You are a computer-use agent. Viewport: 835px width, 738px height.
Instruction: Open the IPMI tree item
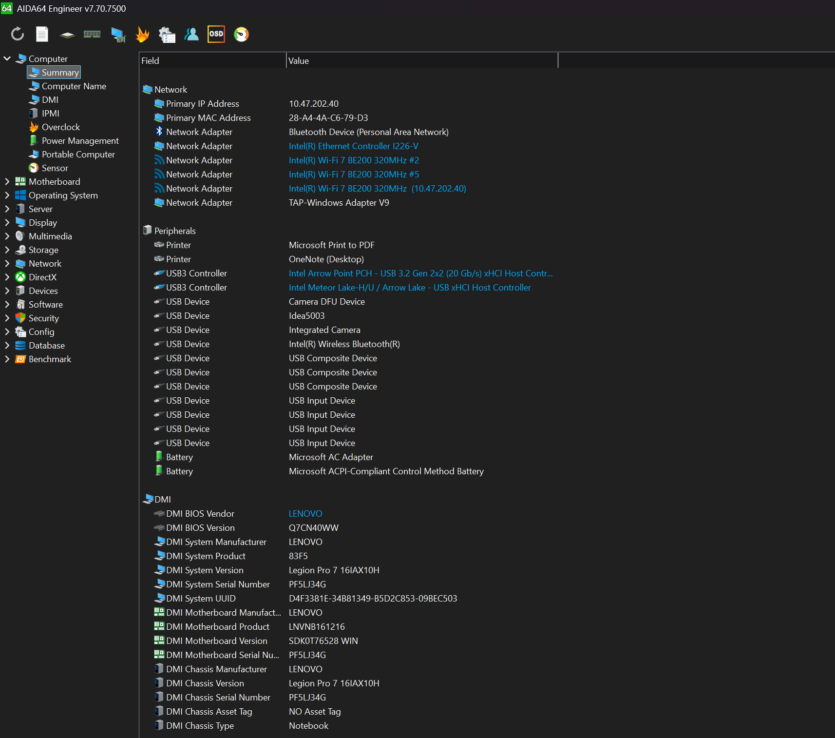(x=44, y=113)
